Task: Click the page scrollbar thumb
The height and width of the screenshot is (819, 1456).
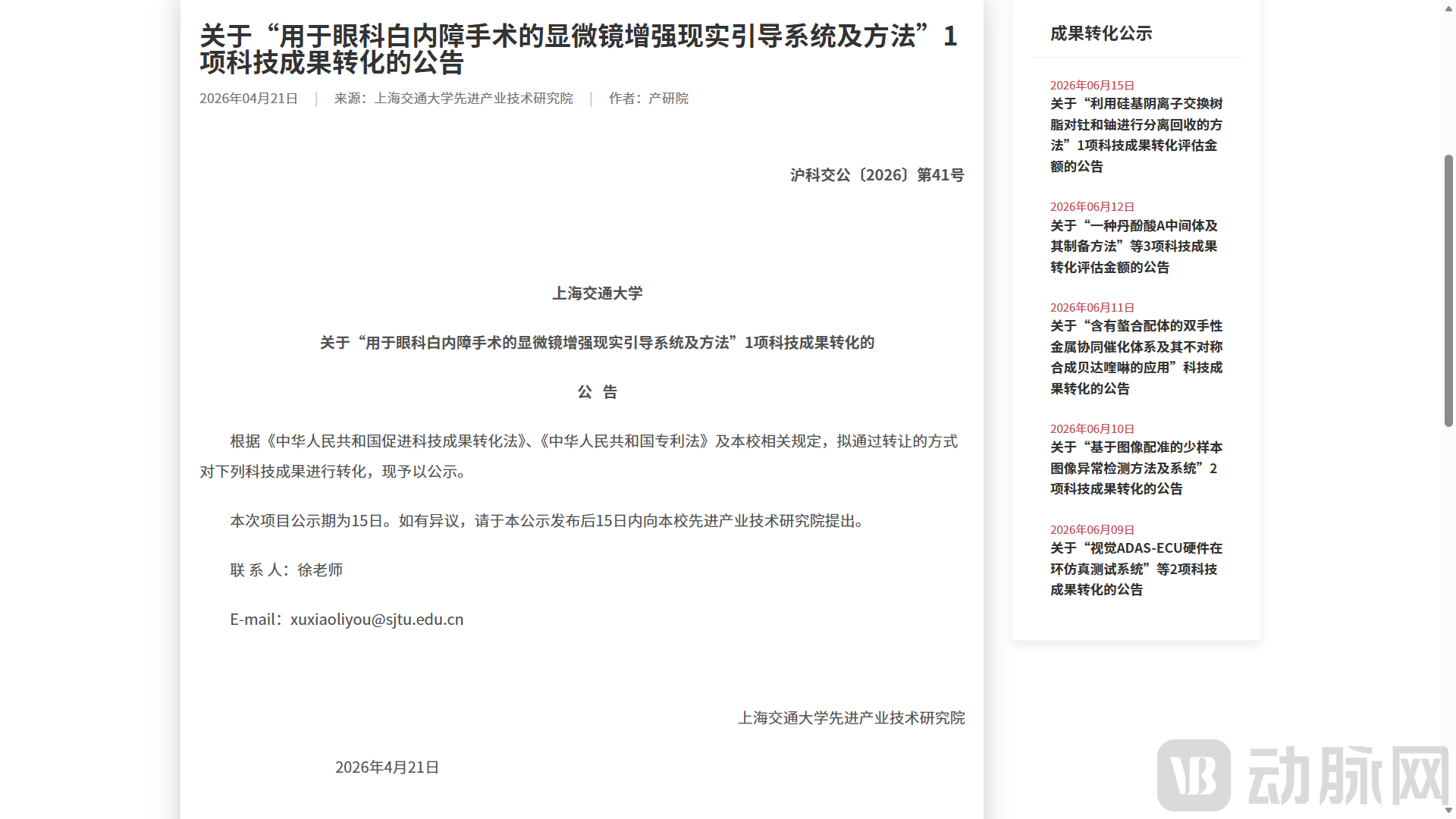Action: [1448, 290]
